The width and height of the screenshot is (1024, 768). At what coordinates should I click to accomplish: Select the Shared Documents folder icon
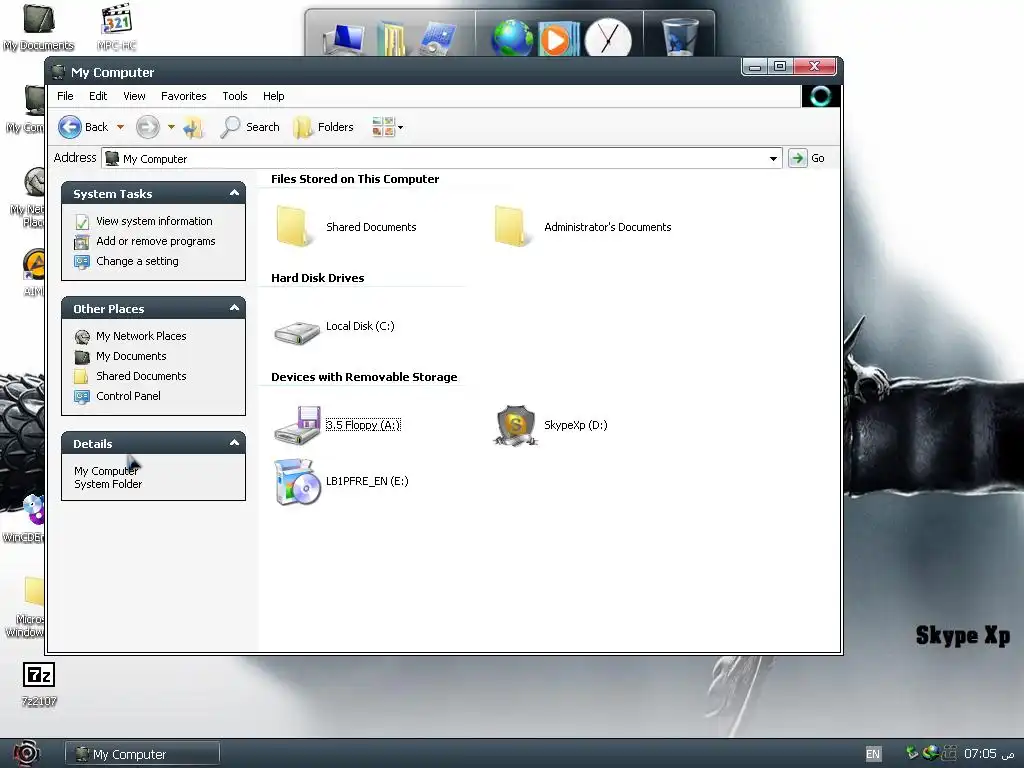coord(294,226)
